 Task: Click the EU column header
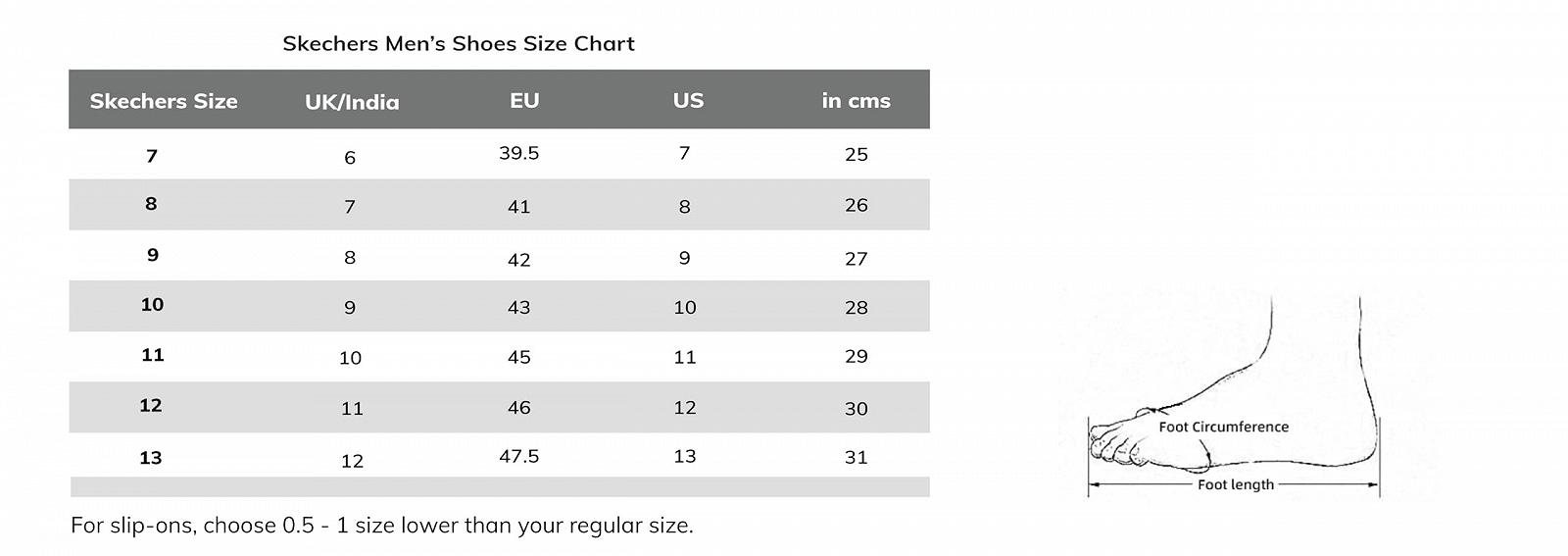(x=524, y=100)
